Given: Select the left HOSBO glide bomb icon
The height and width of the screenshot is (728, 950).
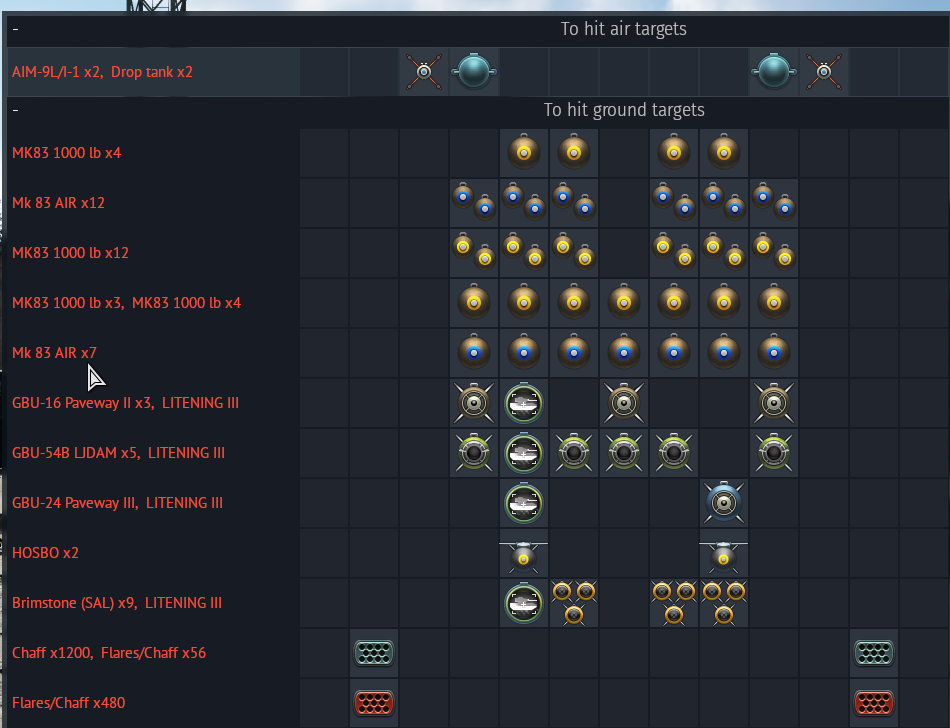Looking at the screenshot, I should 524,553.
